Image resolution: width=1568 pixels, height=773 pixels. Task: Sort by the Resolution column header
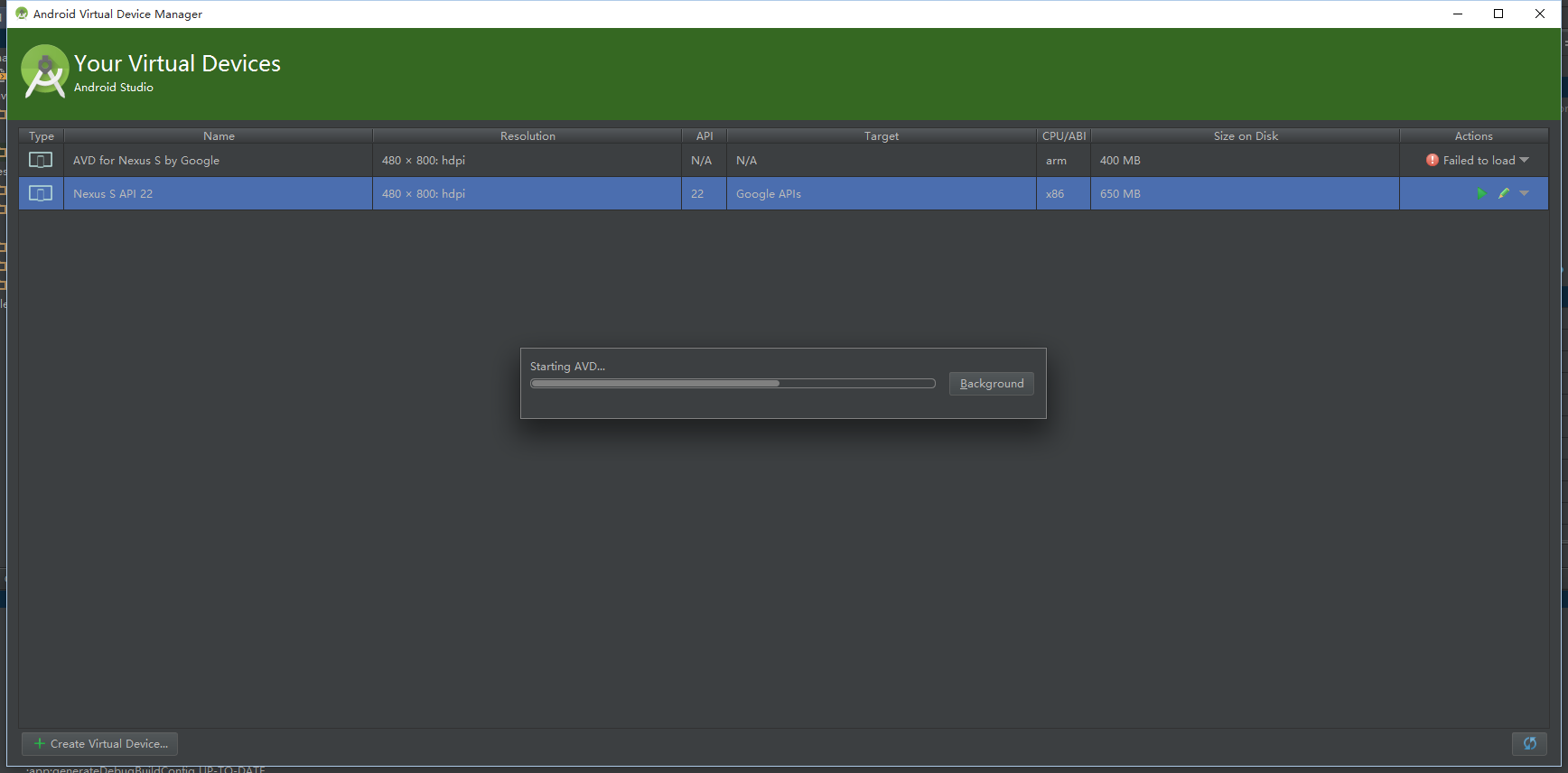click(x=527, y=135)
